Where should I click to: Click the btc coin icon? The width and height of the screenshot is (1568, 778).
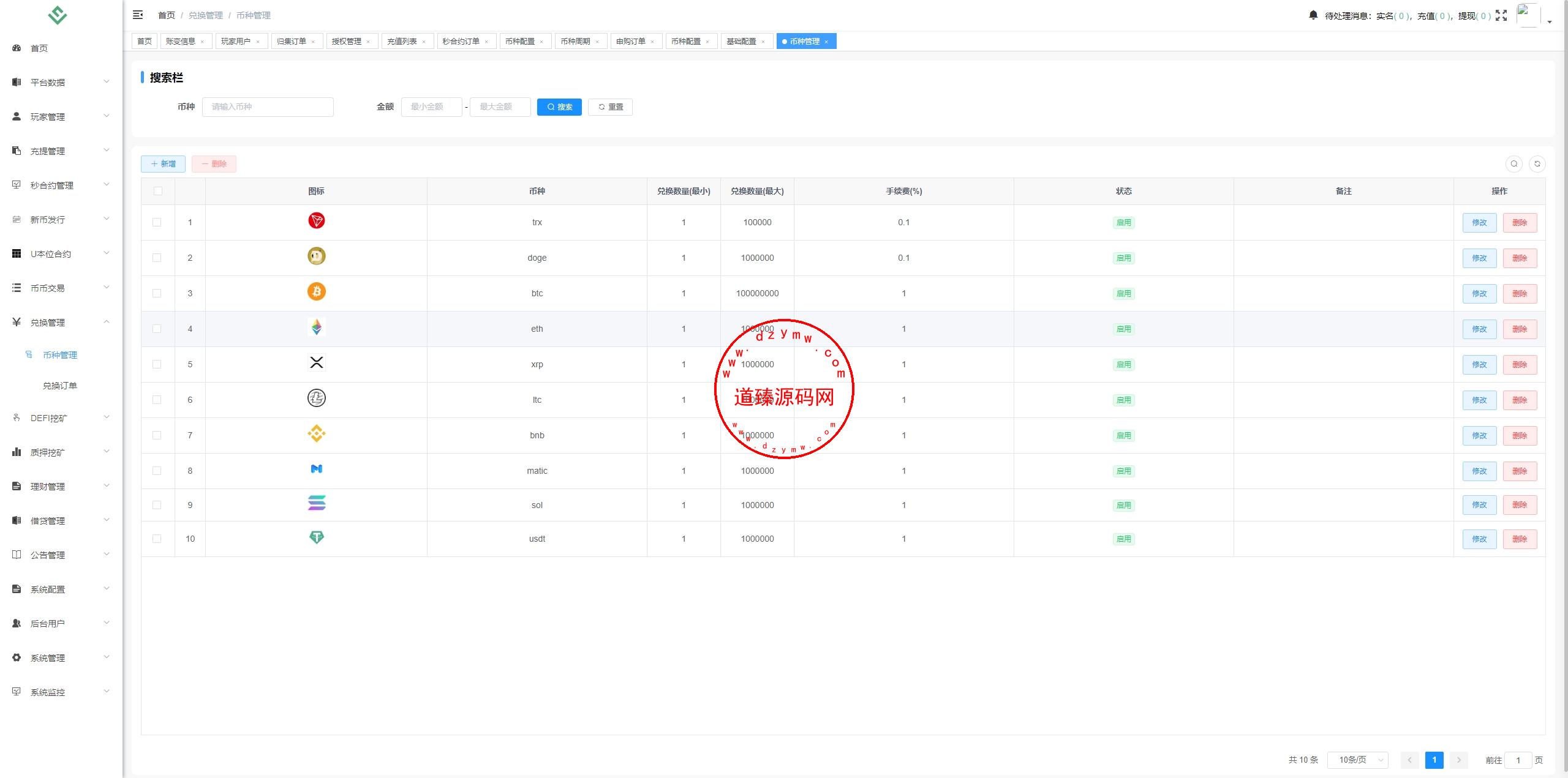(317, 291)
